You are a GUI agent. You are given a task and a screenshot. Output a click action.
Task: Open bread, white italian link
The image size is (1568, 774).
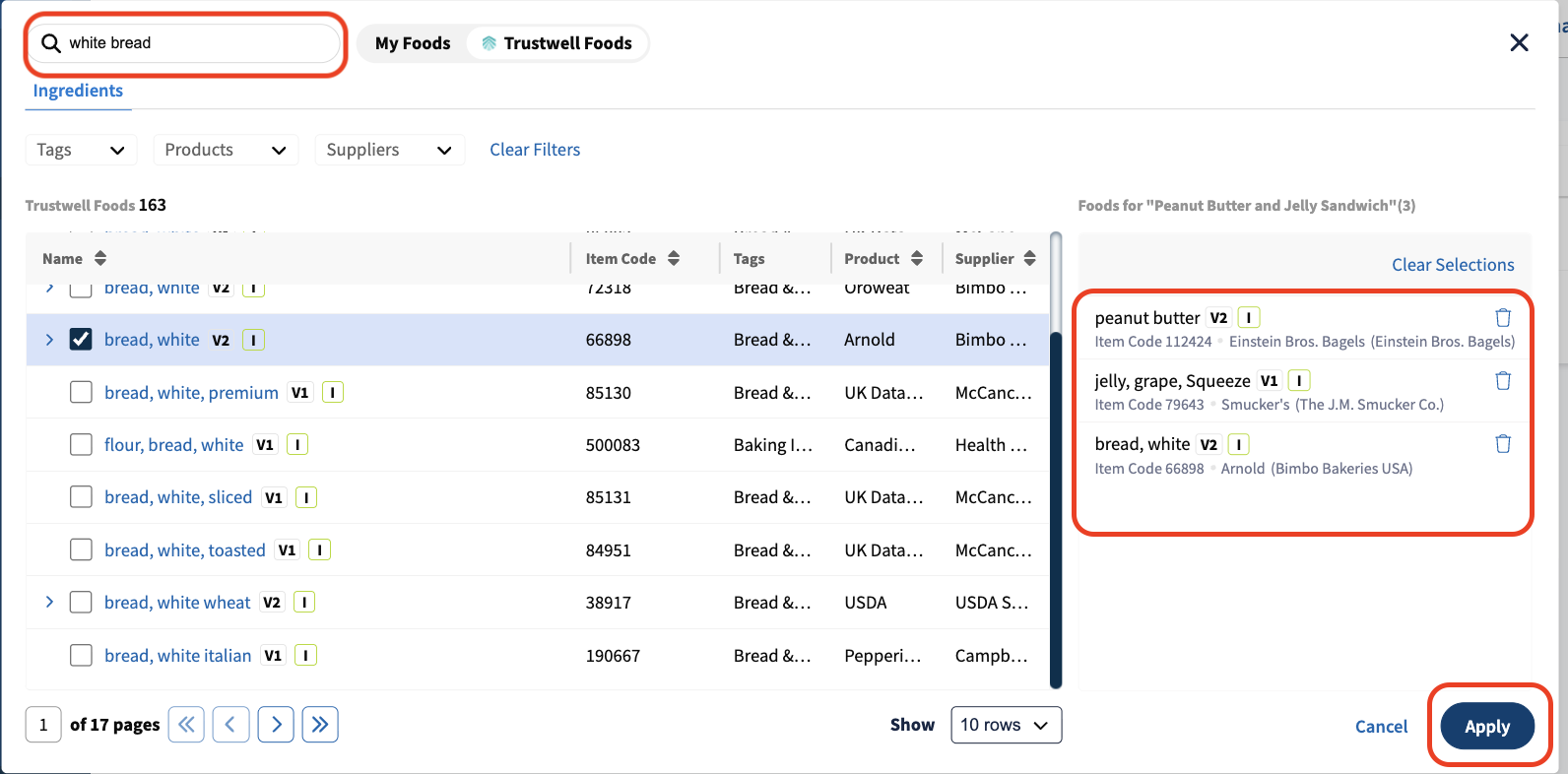pyautogui.click(x=178, y=655)
